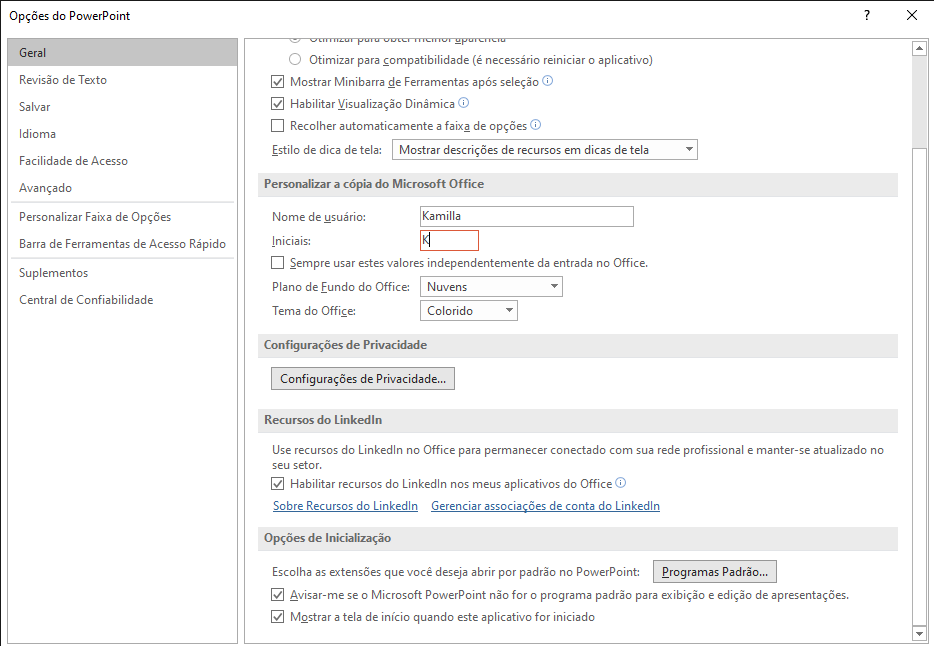Select Barra de Ferramentas de Acesso Rápido
The width and height of the screenshot is (934, 646).
(122, 244)
